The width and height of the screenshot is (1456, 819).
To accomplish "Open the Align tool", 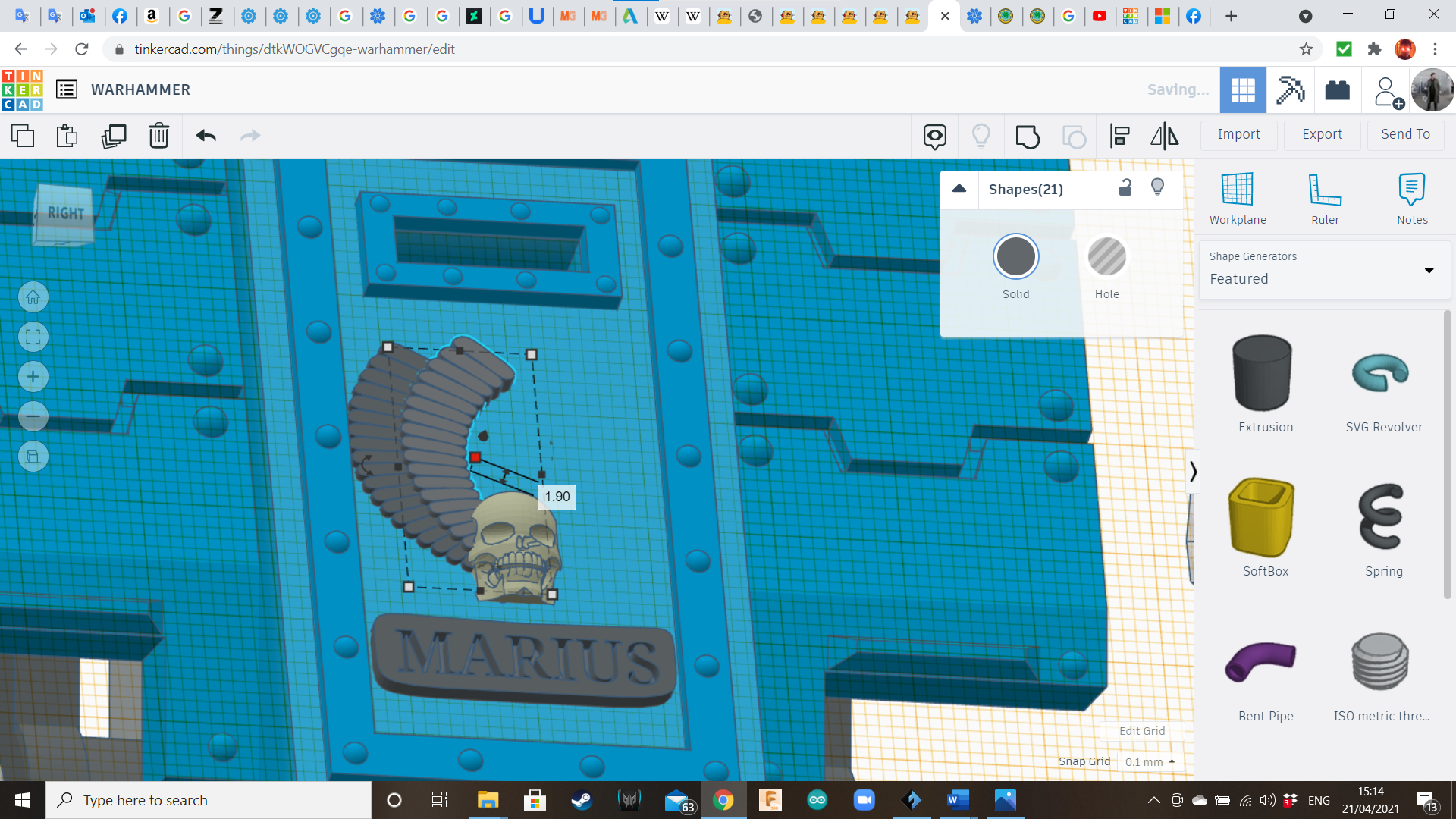I will tap(1119, 136).
